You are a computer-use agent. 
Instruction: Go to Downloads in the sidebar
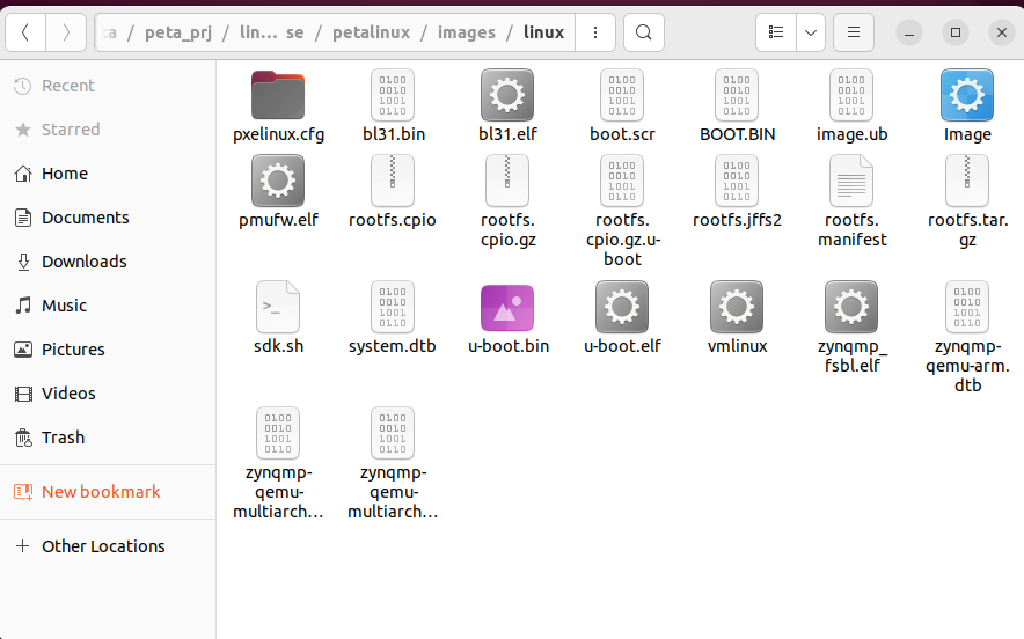tap(84, 261)
